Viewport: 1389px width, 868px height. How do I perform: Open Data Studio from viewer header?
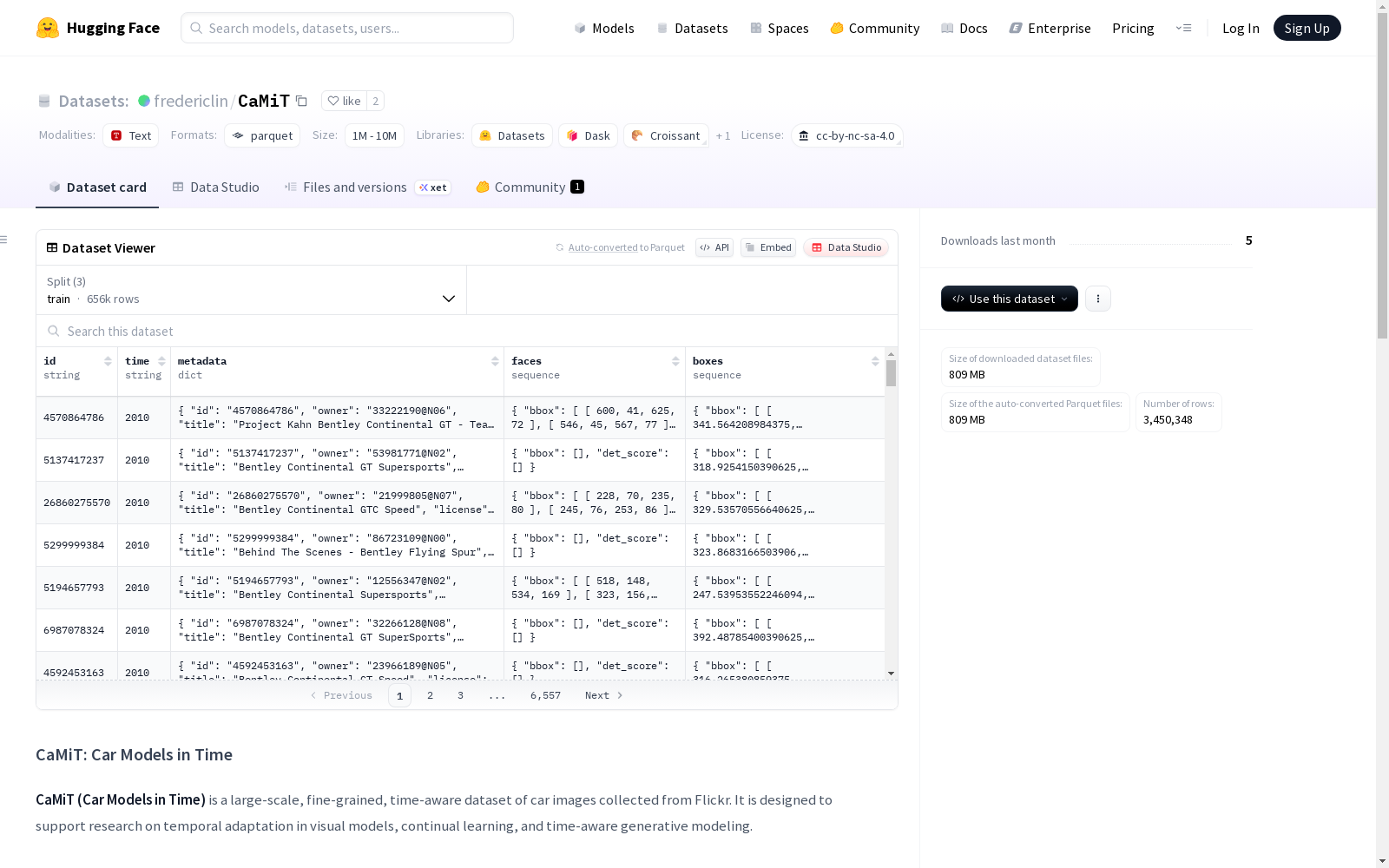pyautogui.click(x=846, y=247)
